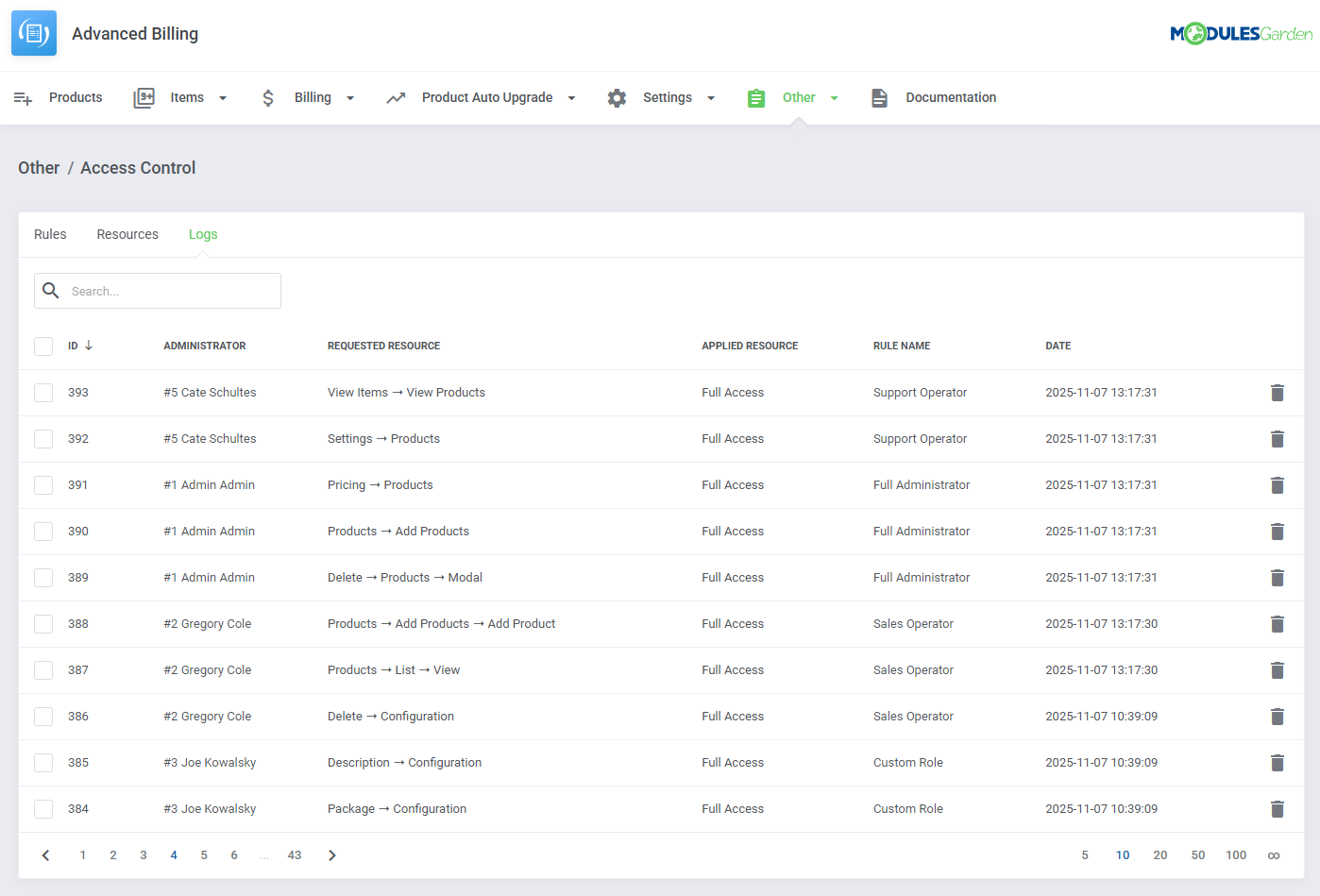Screen dimensions: 1320x896
Task: Open the Settings dropdown chevron
Action: click(711, 97)
